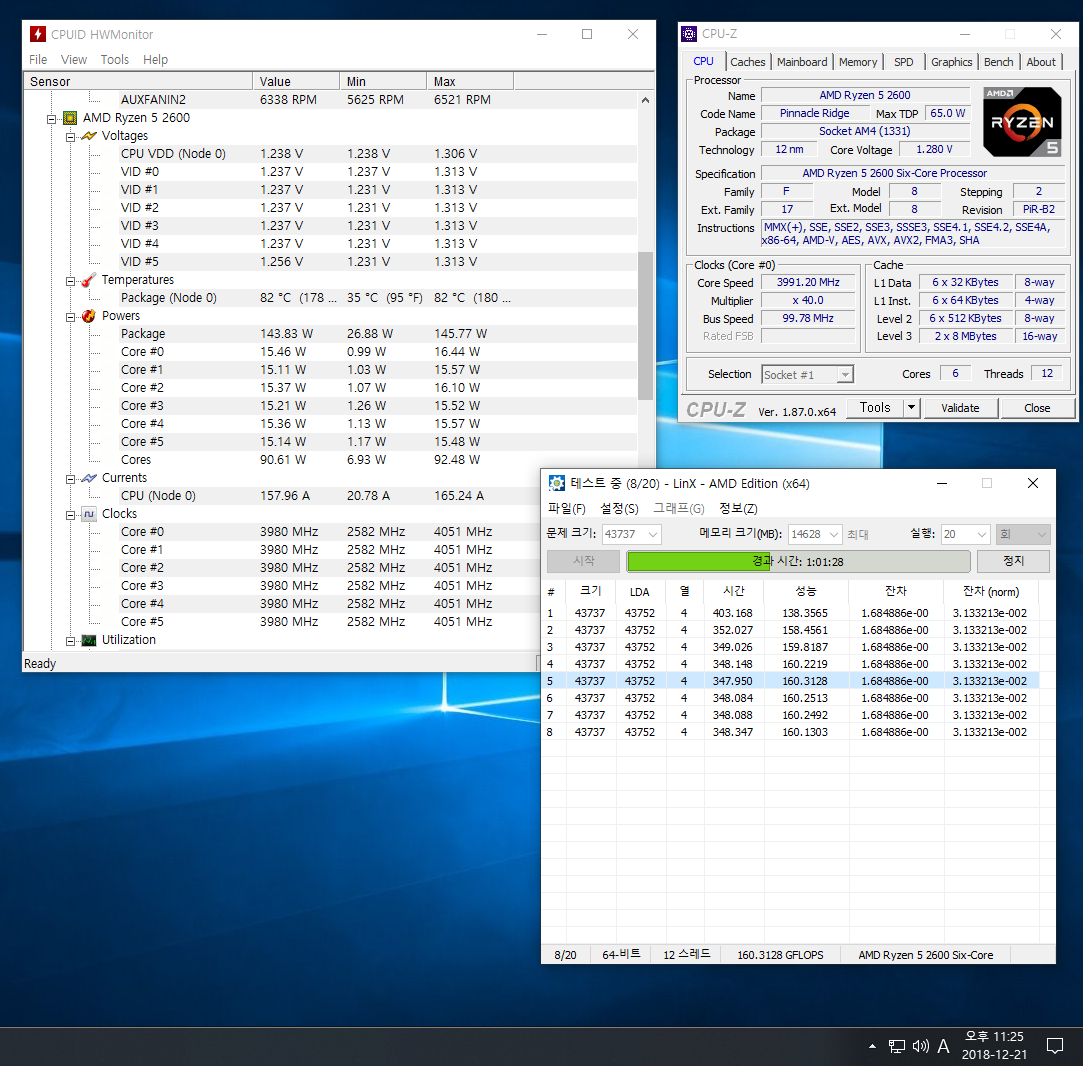The image size is (1083, 1066).
Task: Open the HWMonitor Tools menu
Action: click(x=115, y=59)
